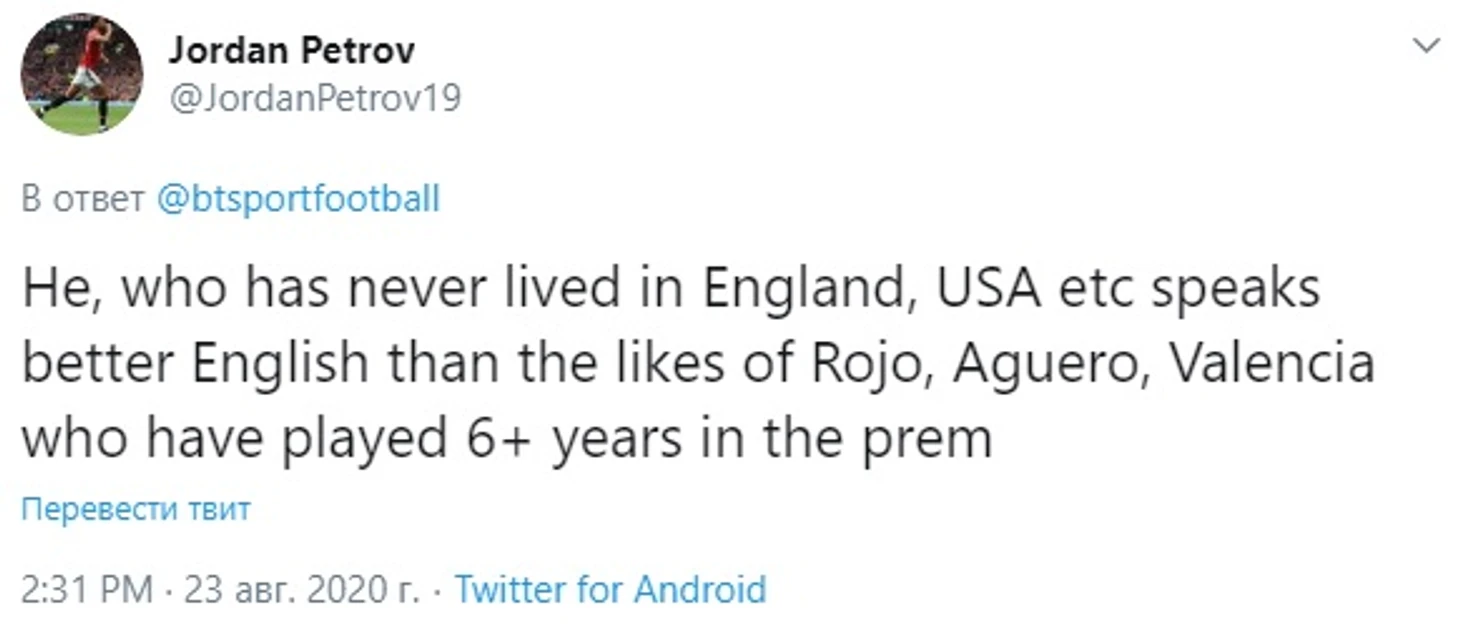Open the @btsportfootball mention link
This screenshot has width=1460, height=632.
(x=298, y=198)
